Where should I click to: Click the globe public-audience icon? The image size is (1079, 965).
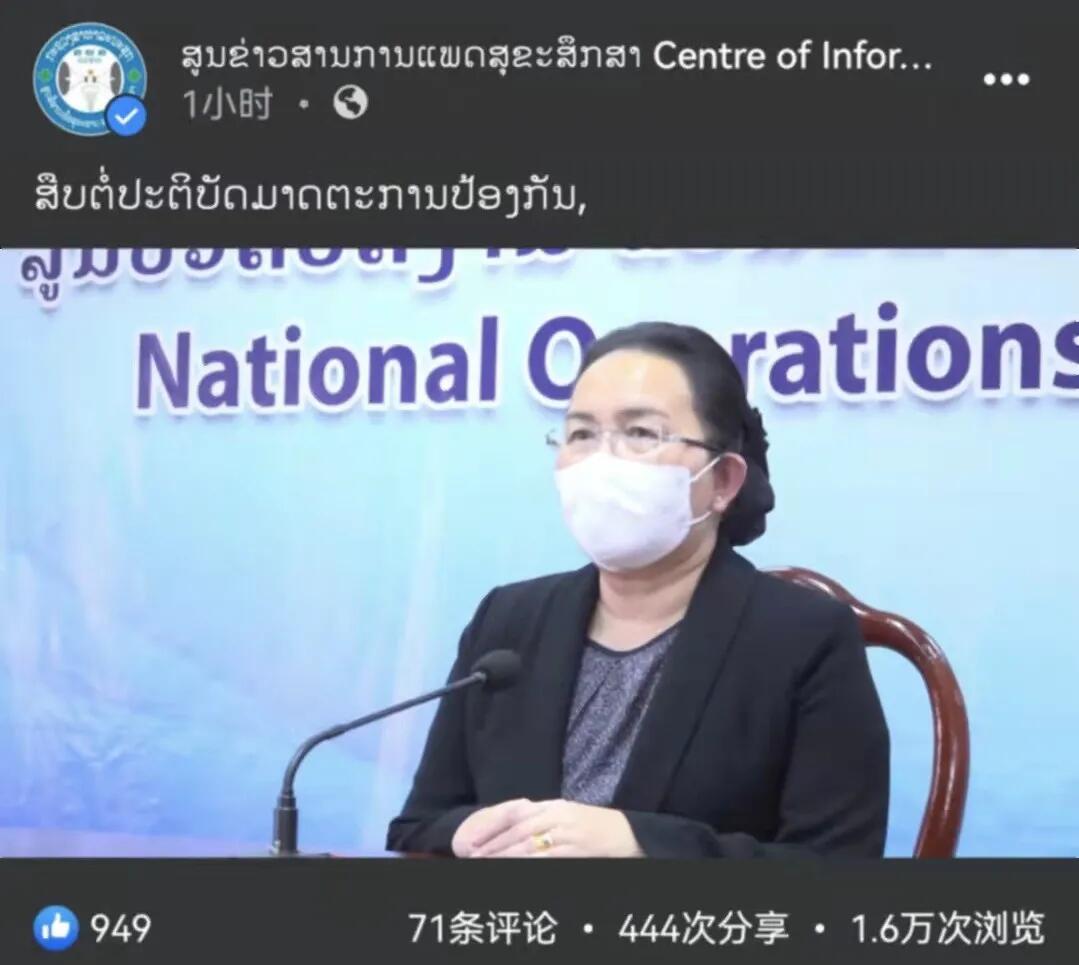(350, 103)
